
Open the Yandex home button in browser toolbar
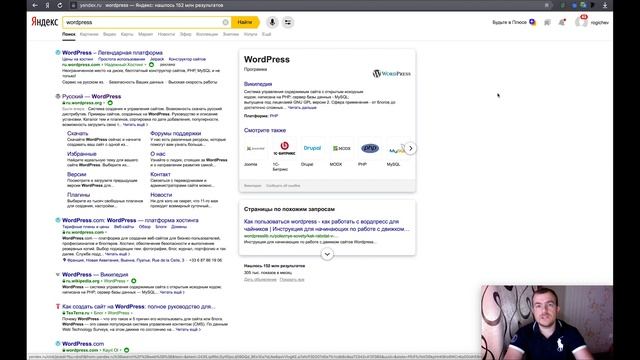(47, 5)
